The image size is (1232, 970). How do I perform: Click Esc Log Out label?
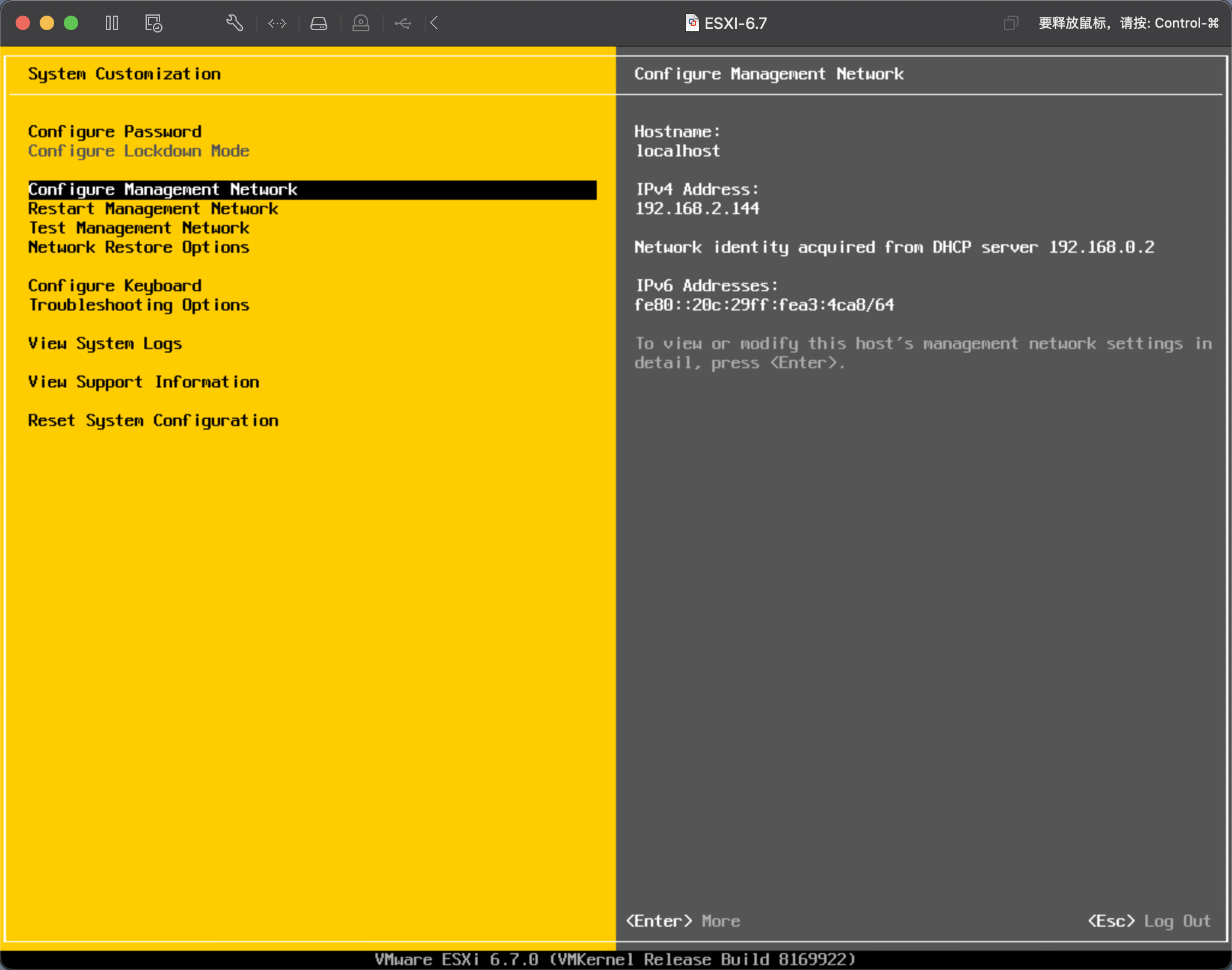(x=1149, y=921)
